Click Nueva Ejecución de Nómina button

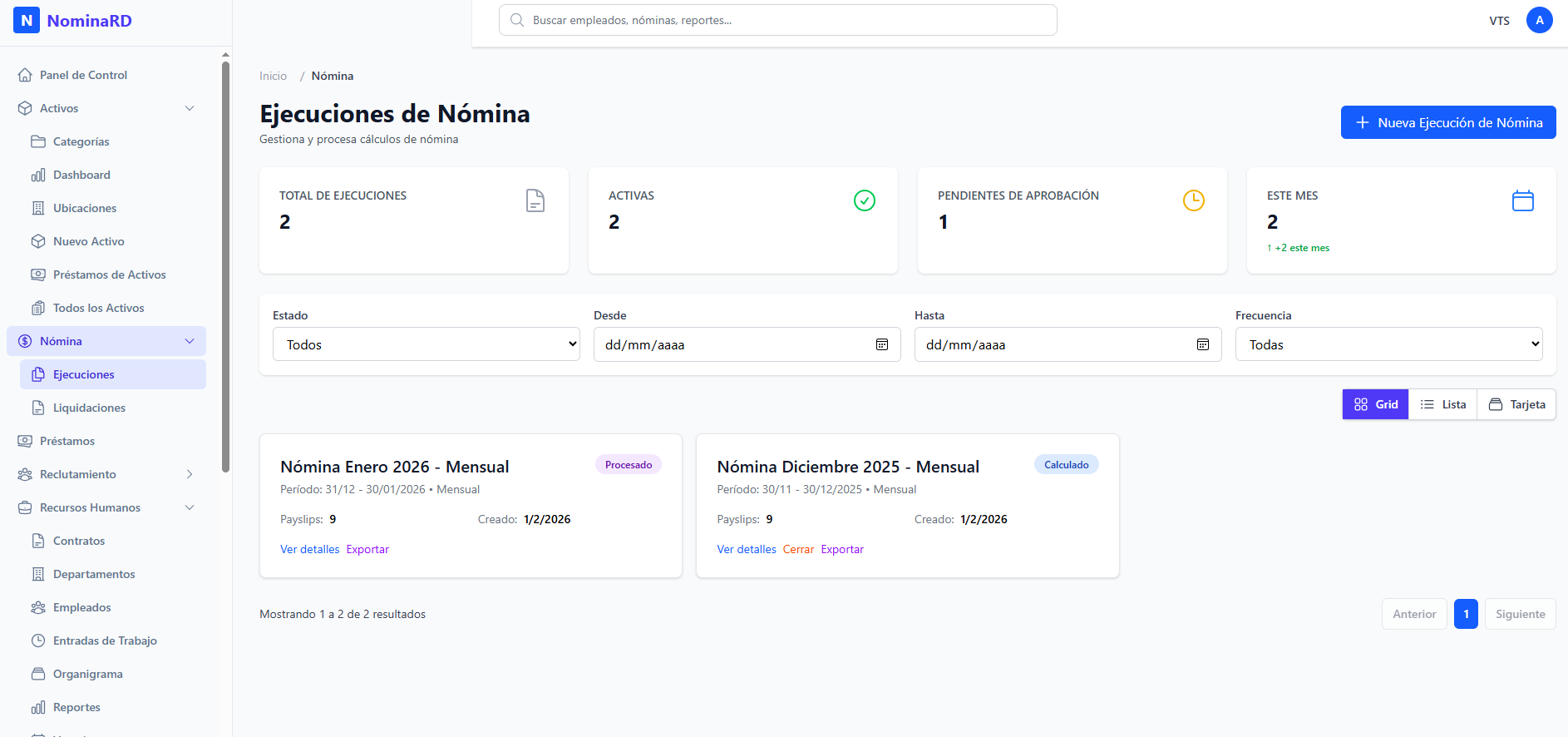pos(1448,122)
